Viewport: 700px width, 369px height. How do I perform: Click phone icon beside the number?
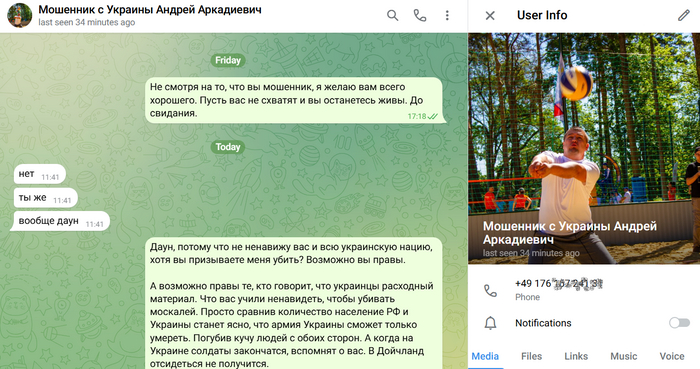click(x=490, y=291)
